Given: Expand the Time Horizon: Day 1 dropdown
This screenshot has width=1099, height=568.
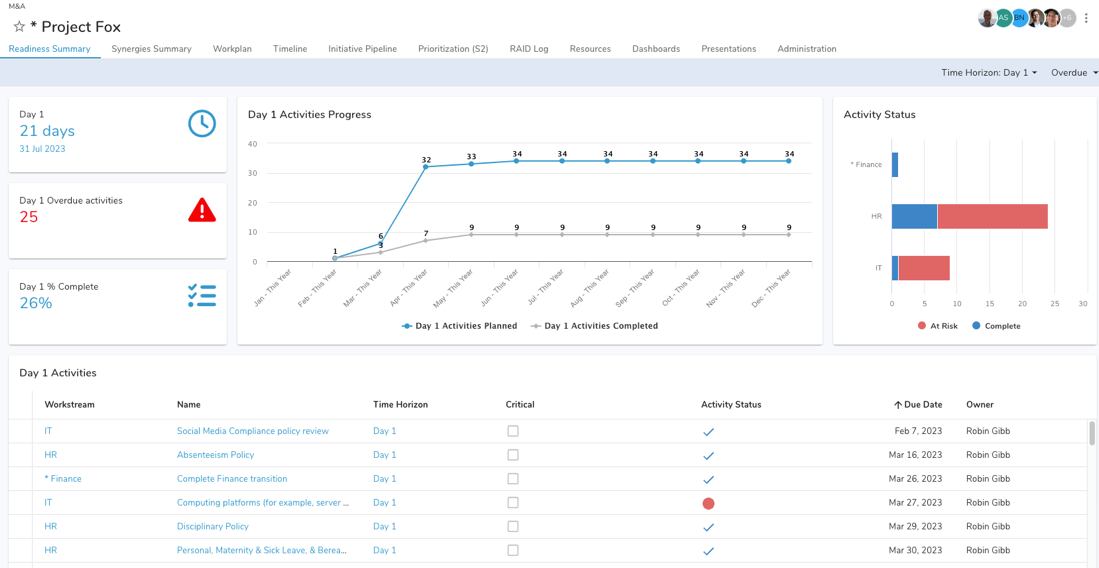Looking at the screenshot, I should 988,73.
